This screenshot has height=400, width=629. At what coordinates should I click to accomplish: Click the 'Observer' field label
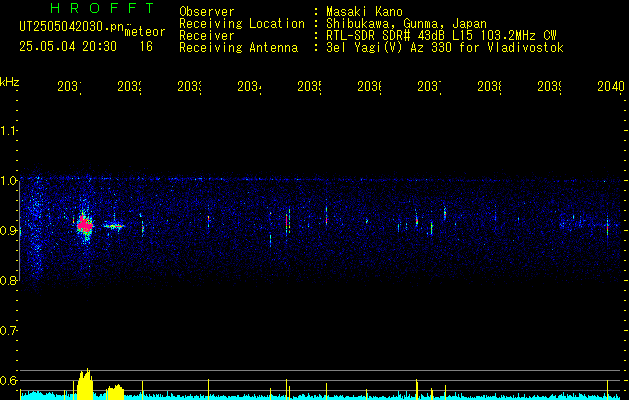[x=207, y=11]
